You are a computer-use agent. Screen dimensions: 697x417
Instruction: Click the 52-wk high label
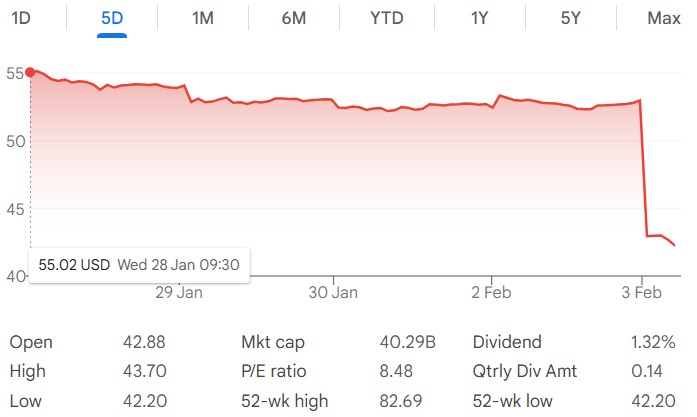[283, 400]
